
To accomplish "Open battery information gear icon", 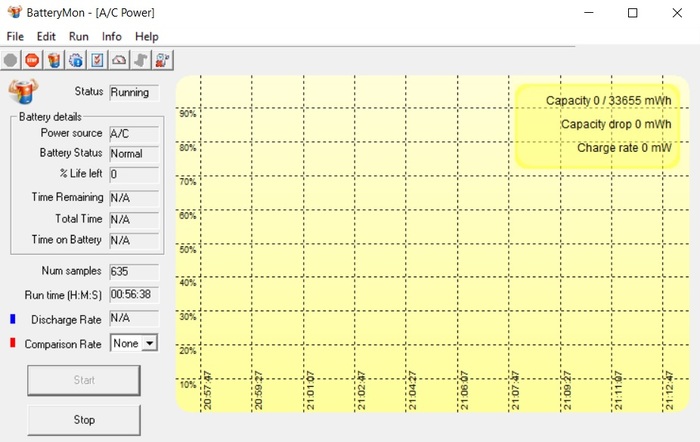I will (76, 60).
